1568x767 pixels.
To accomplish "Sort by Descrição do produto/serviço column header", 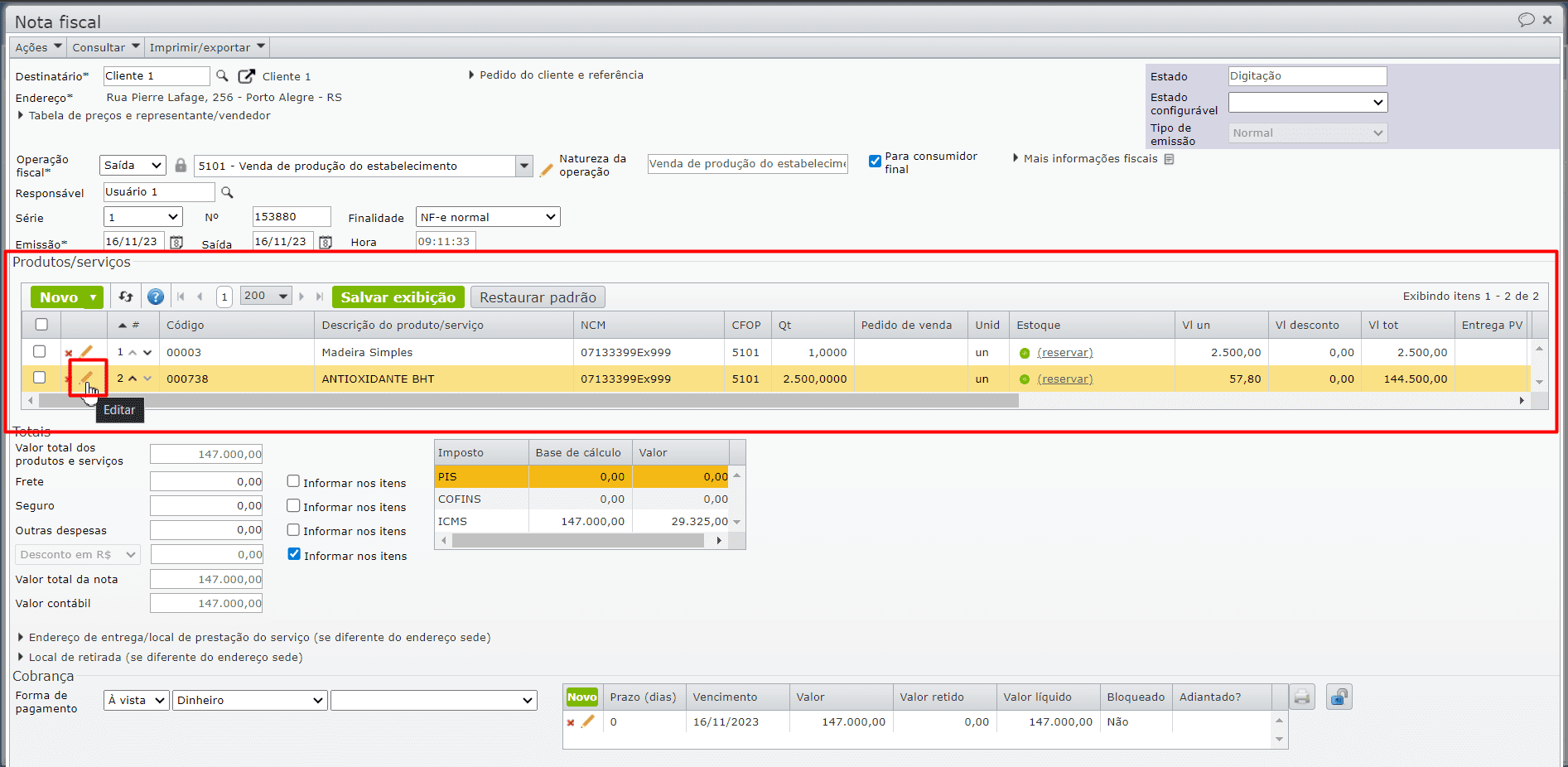I will (x=443, y=326).
